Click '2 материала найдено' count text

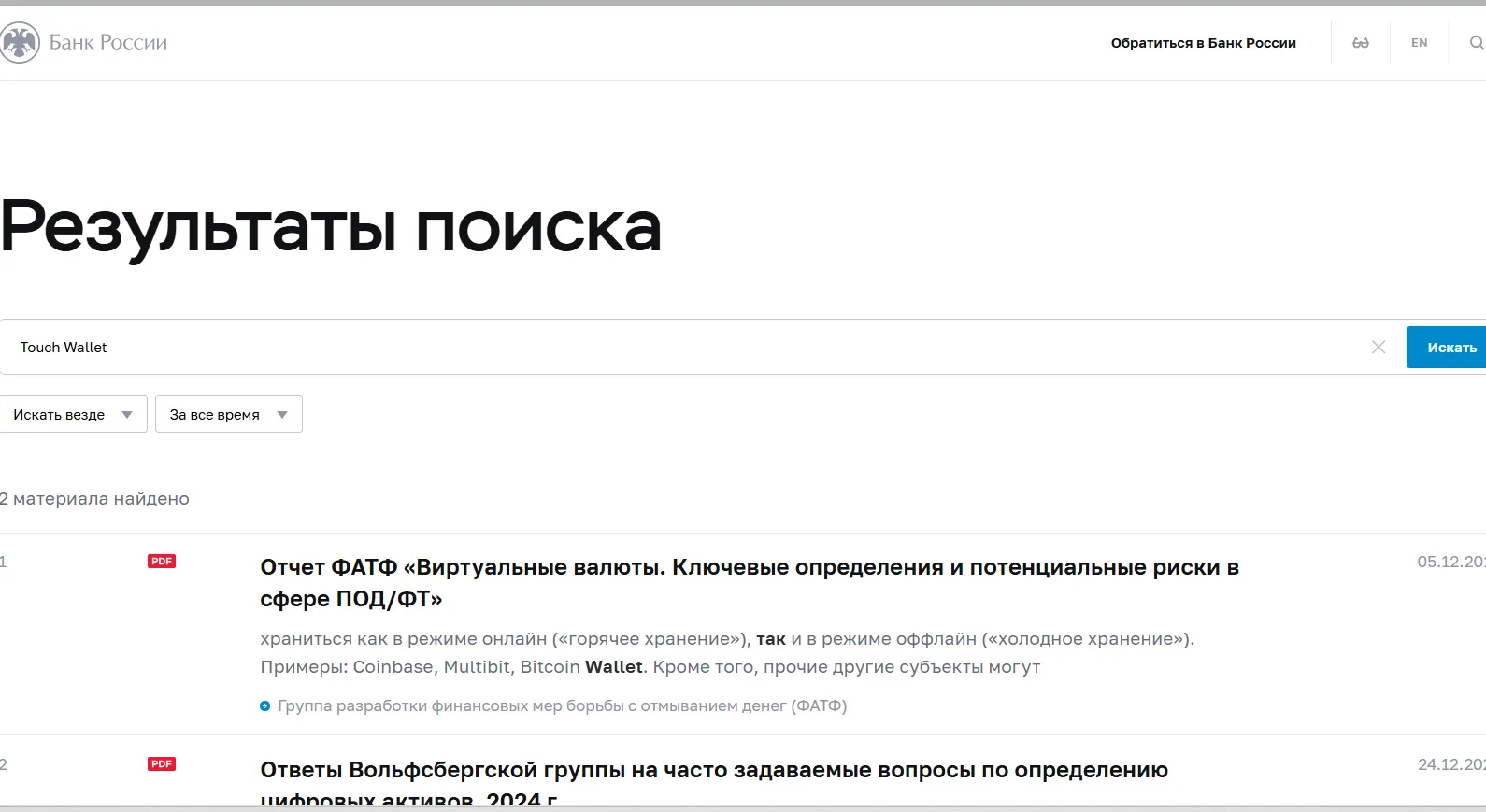[x=94, y=499]
